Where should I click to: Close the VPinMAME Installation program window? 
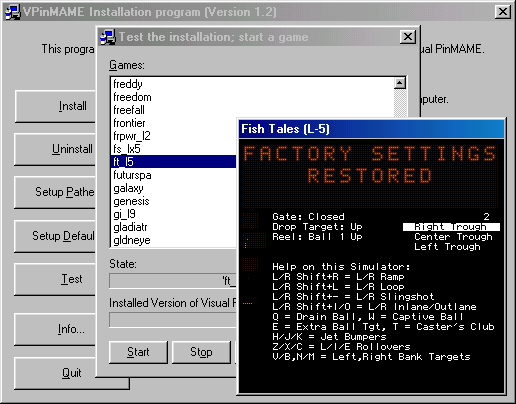point(503,12)
